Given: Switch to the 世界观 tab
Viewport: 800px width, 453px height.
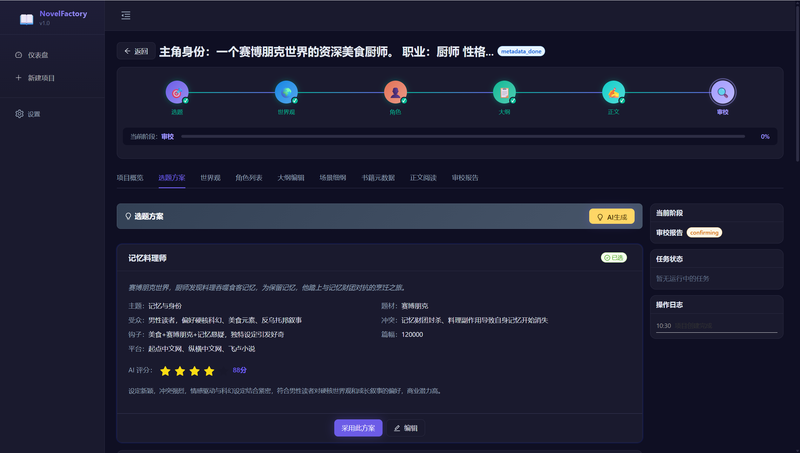Looking at the screenshot, I should 210,178.
